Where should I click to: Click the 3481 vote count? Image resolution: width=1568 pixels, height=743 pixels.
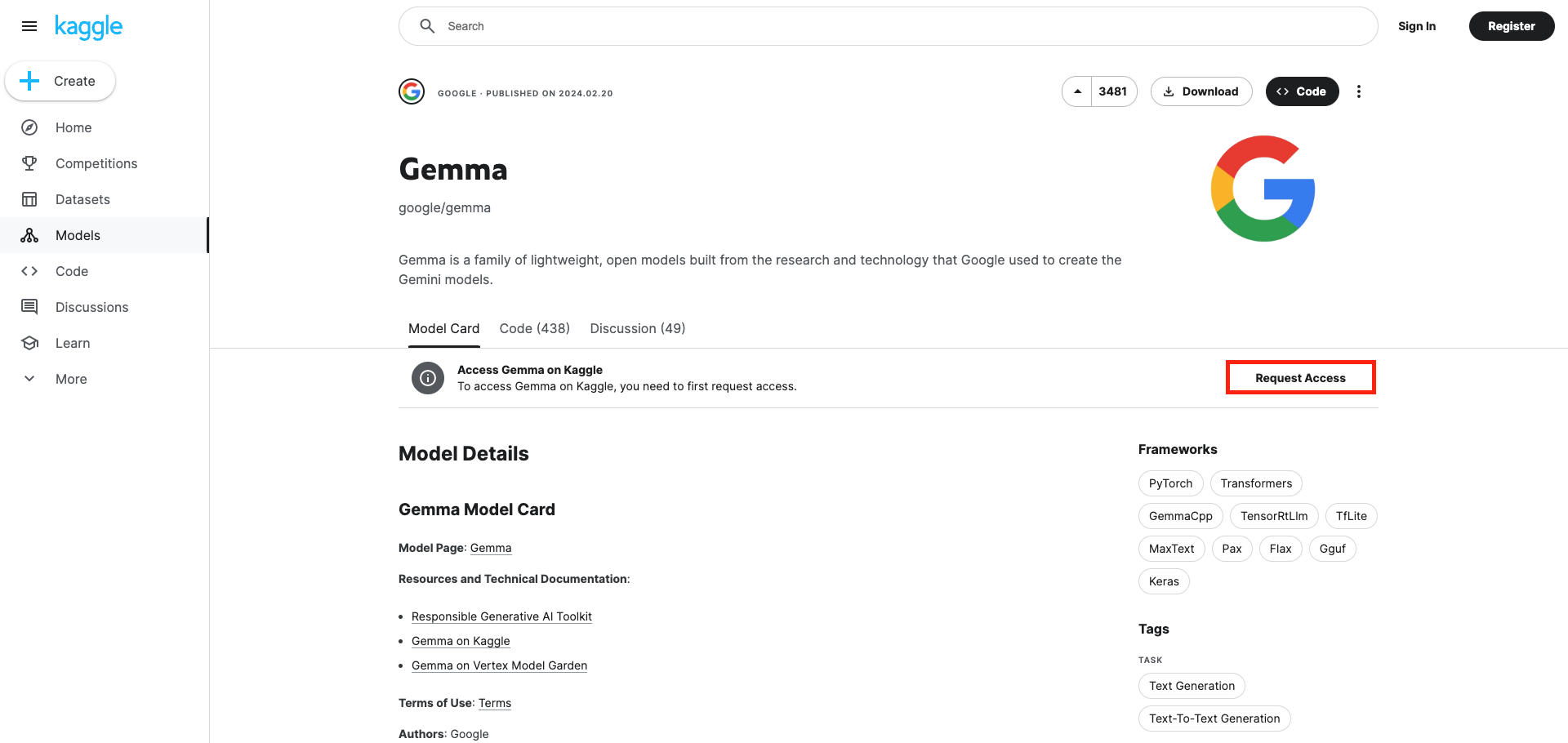tap(1113, 91)
